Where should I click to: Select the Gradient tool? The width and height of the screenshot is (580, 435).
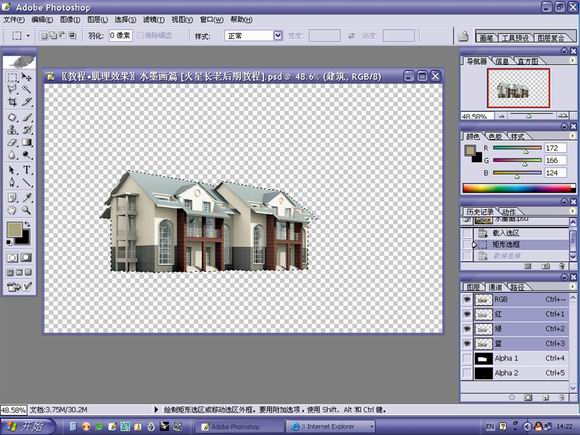click(27, 142)
